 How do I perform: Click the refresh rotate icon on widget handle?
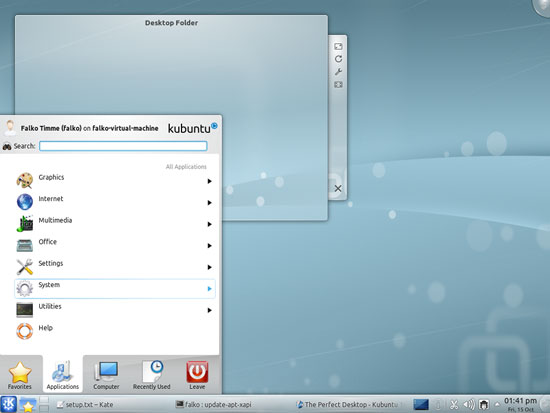(338, 59)
